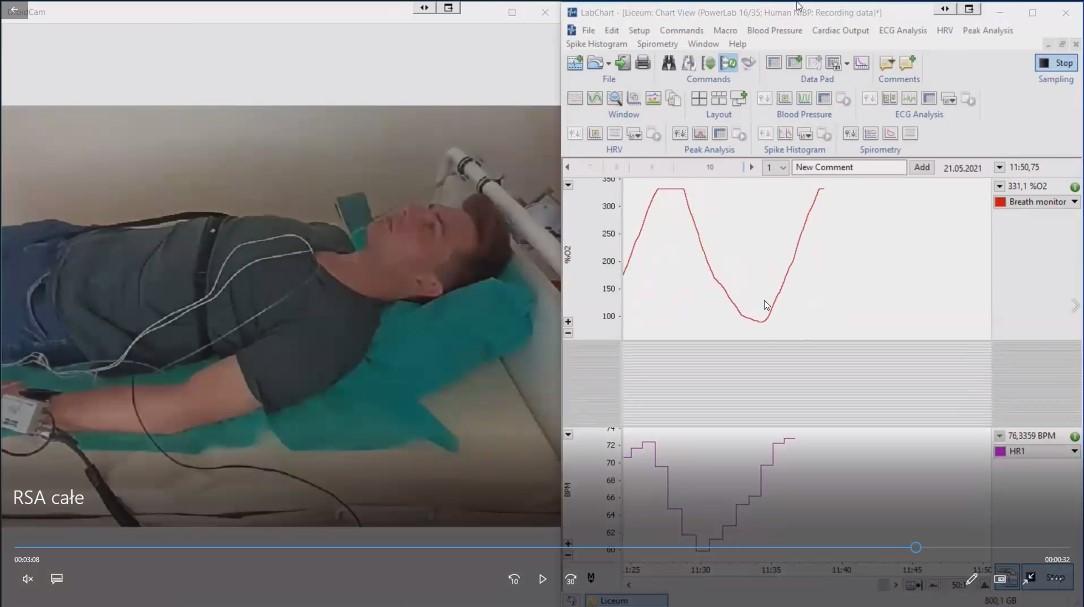The width and height of the screenshot is (1084, 607).
Task: Open the Blood Pressure menu
Action: tap(774, 30)
